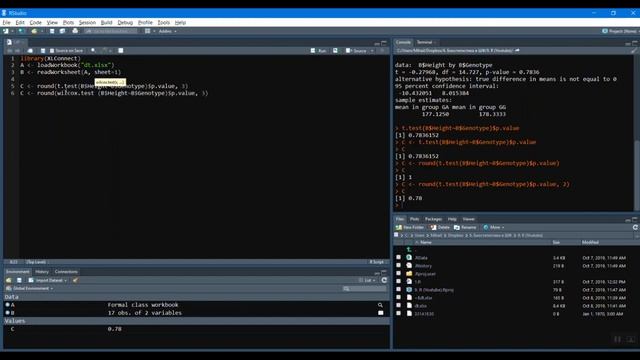Open the Tools menu

click(x=163, y=22)
